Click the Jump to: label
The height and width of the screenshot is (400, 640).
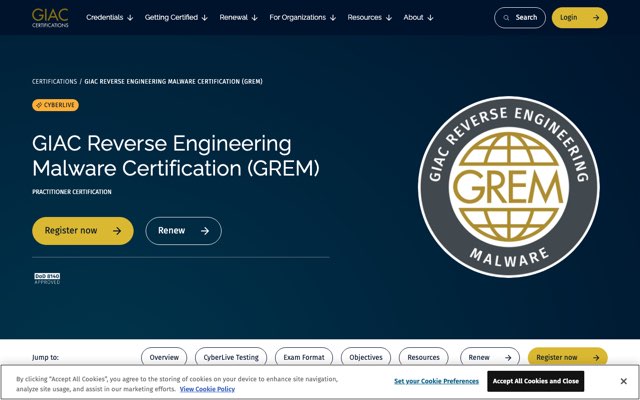point(45,358)
